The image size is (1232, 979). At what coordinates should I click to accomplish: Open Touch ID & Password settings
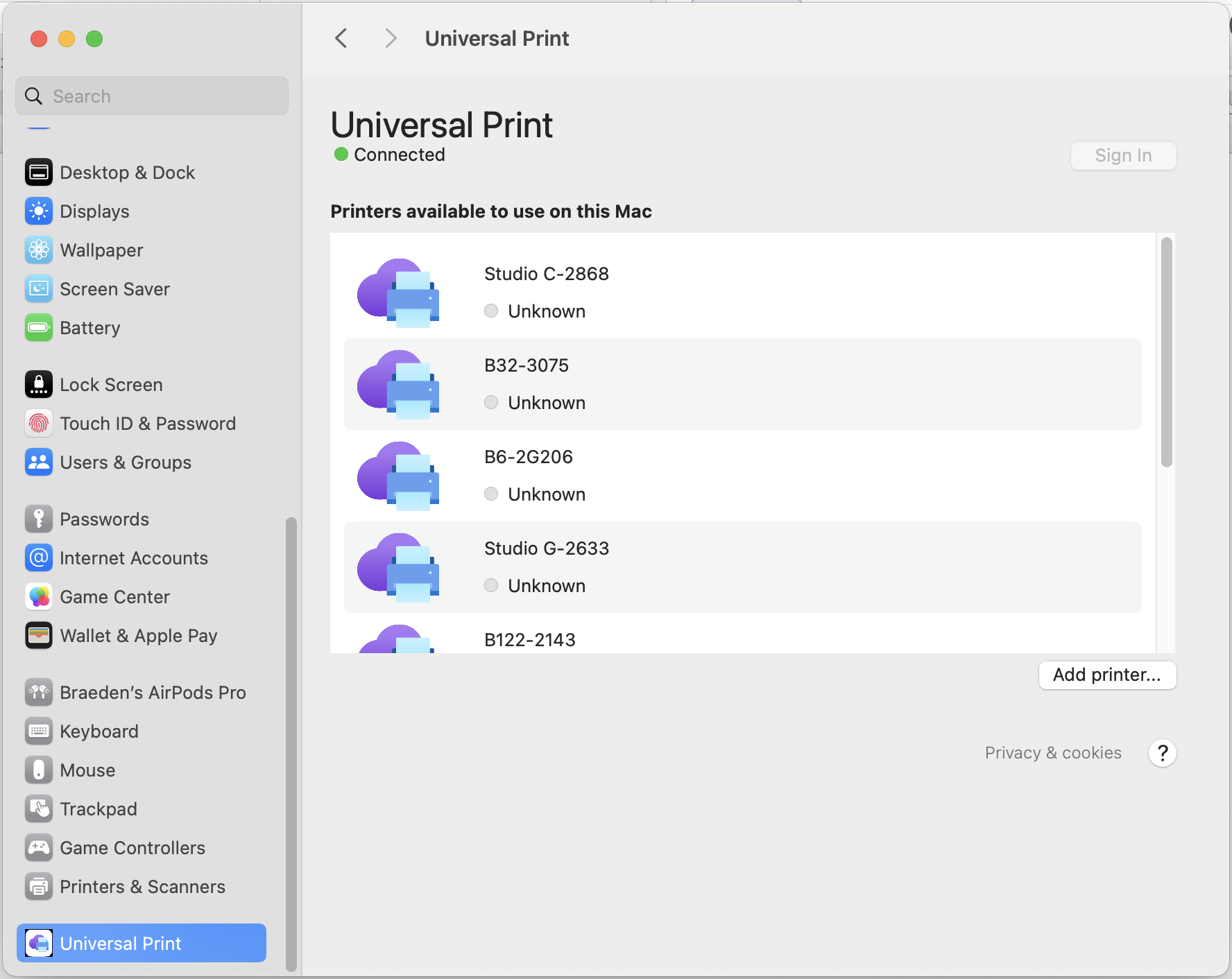click(148, 423)
